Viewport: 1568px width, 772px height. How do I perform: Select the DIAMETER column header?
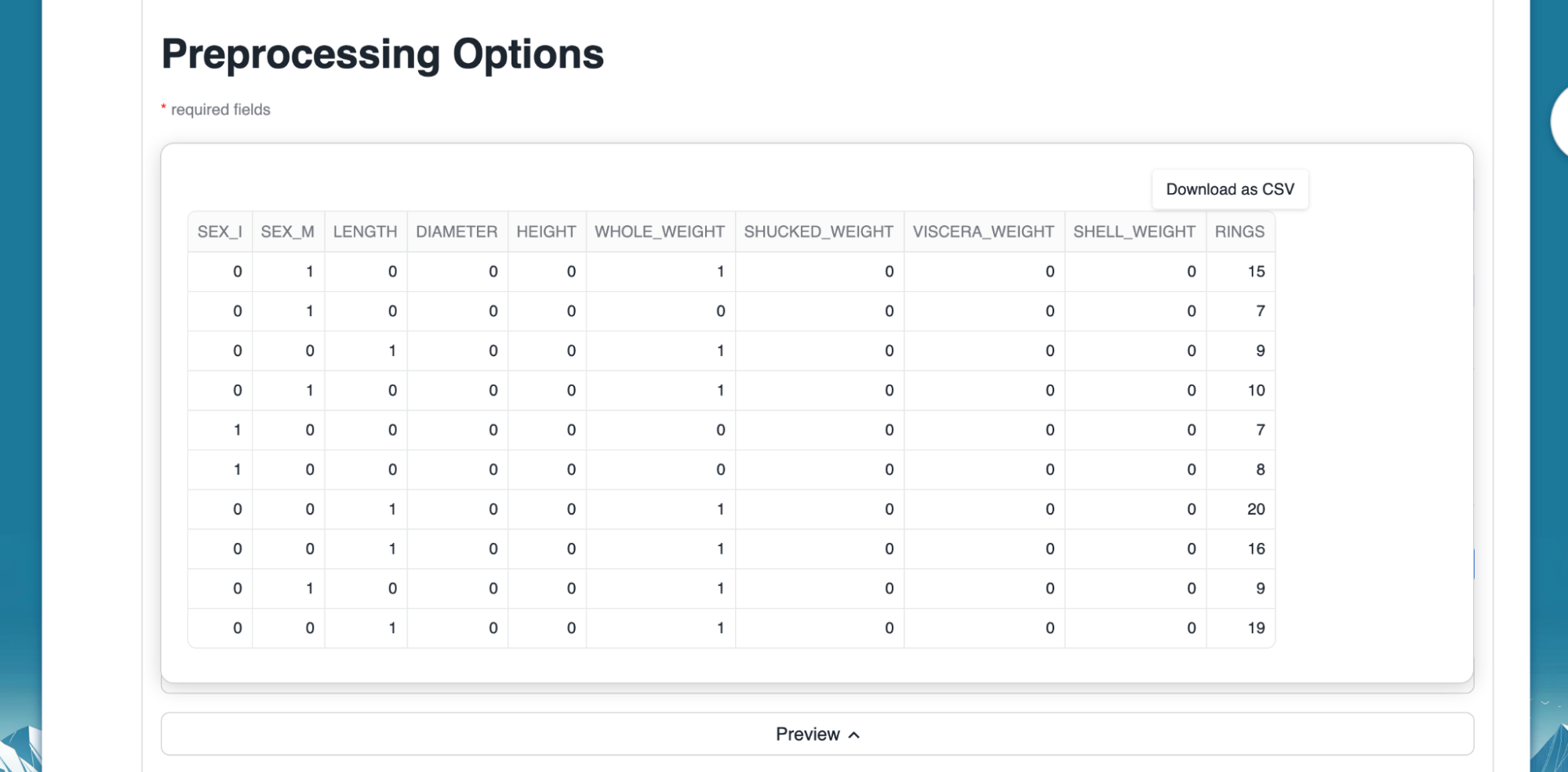[x=457, y=231]
